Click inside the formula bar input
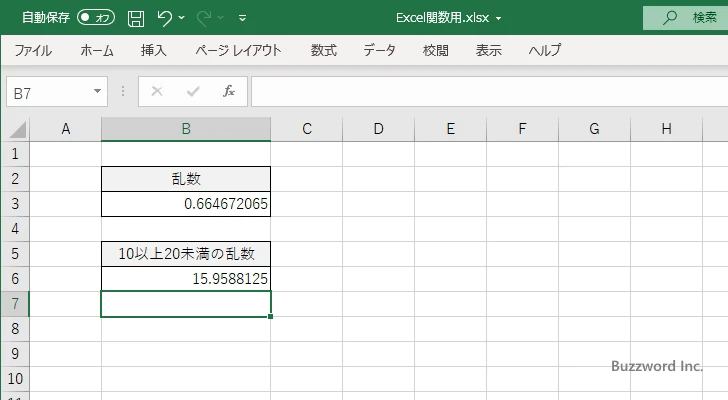This screenshot has height=400, width=728. tap(489, 92)
